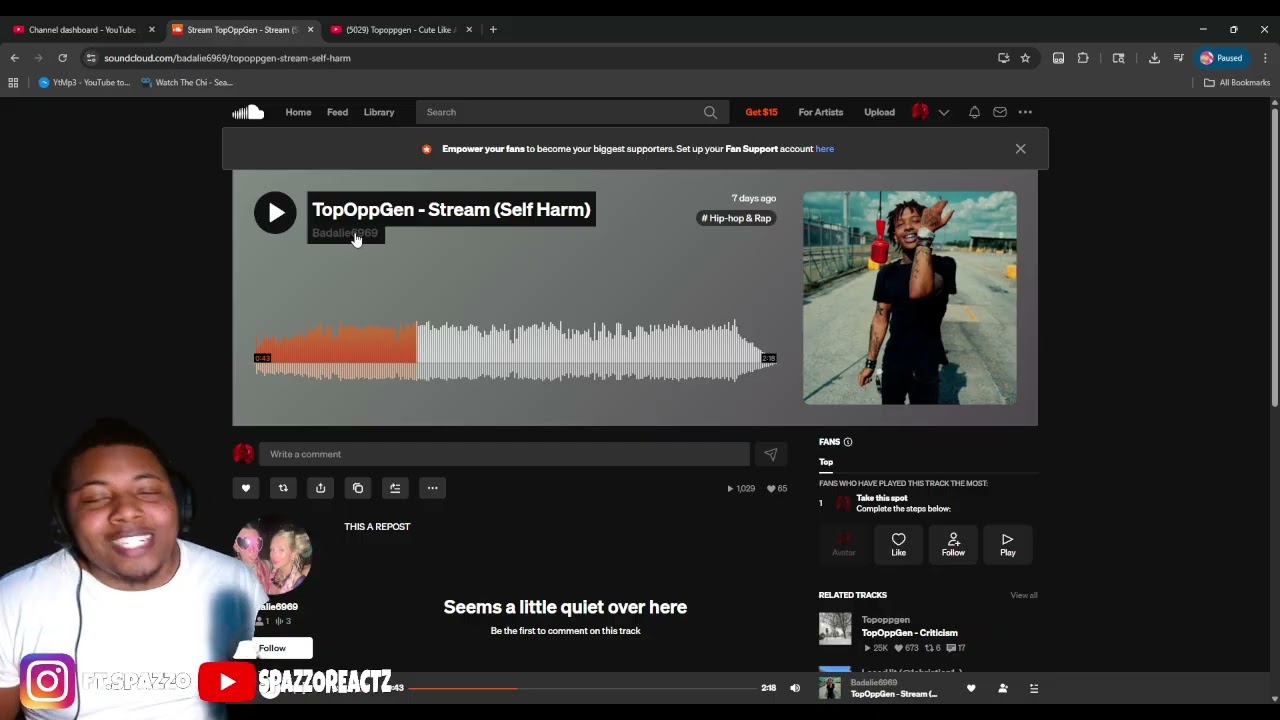Viewport: 1280px width, 720px height.
Task: Expand the profile menu chevron
Action: coord(943,112)
